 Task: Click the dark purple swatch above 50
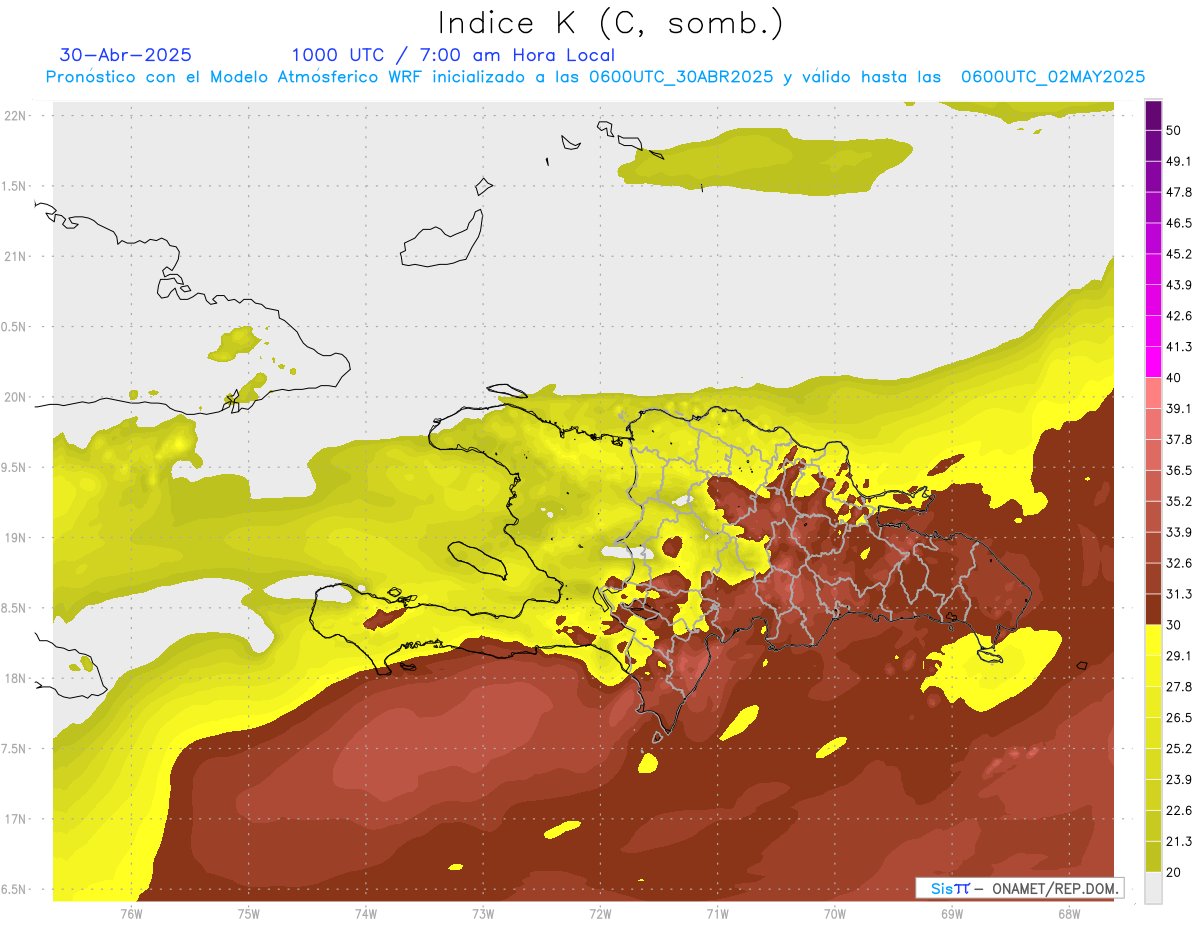(1153, 115)
